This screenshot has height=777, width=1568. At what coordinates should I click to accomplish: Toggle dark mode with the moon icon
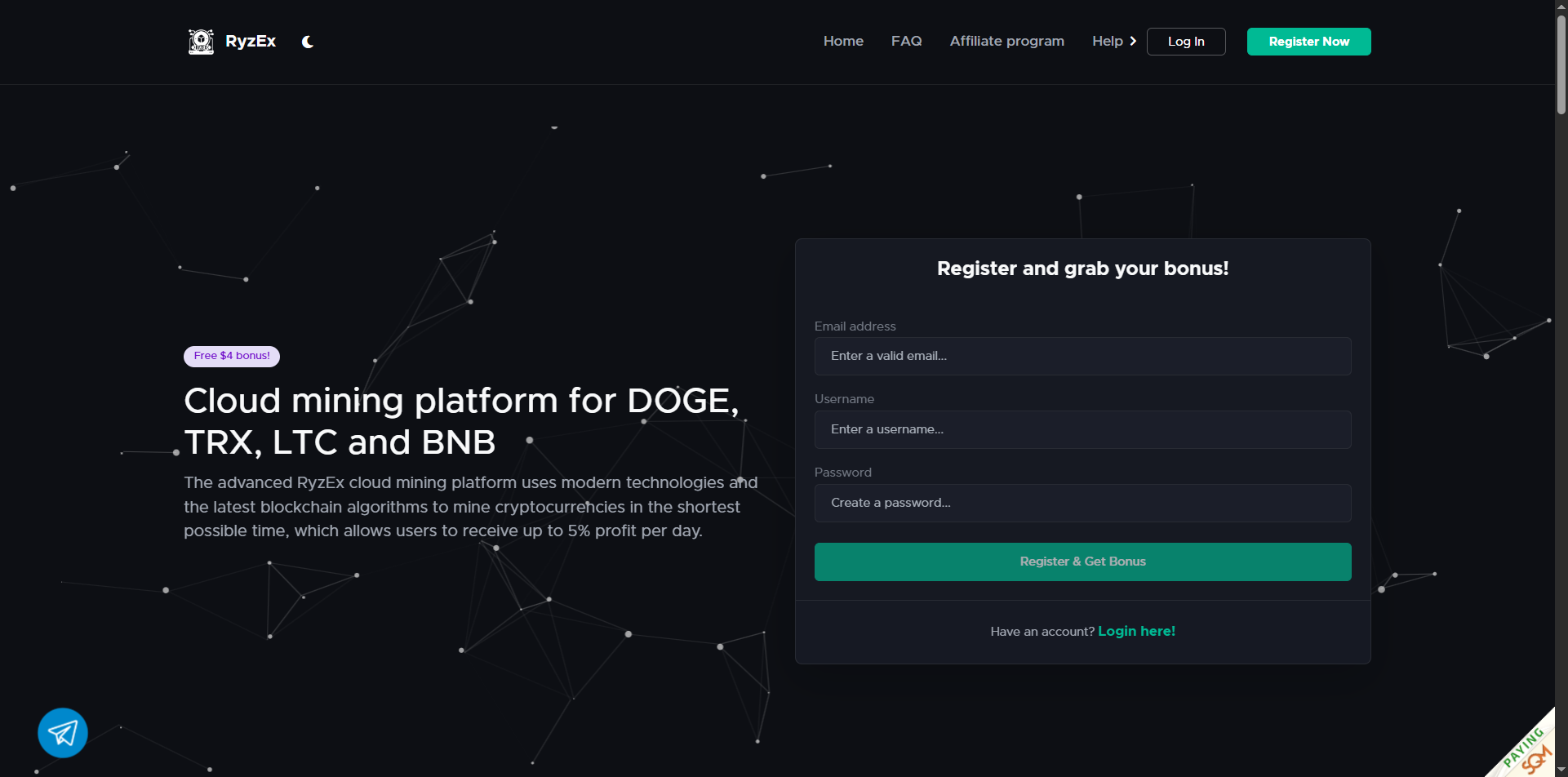(308, 42)
